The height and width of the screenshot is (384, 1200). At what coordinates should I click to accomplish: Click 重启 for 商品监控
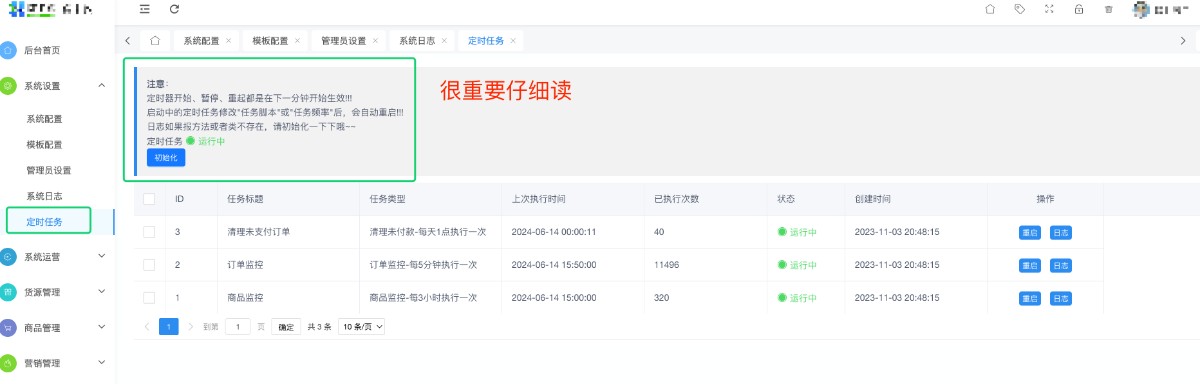coord(1030,298)
